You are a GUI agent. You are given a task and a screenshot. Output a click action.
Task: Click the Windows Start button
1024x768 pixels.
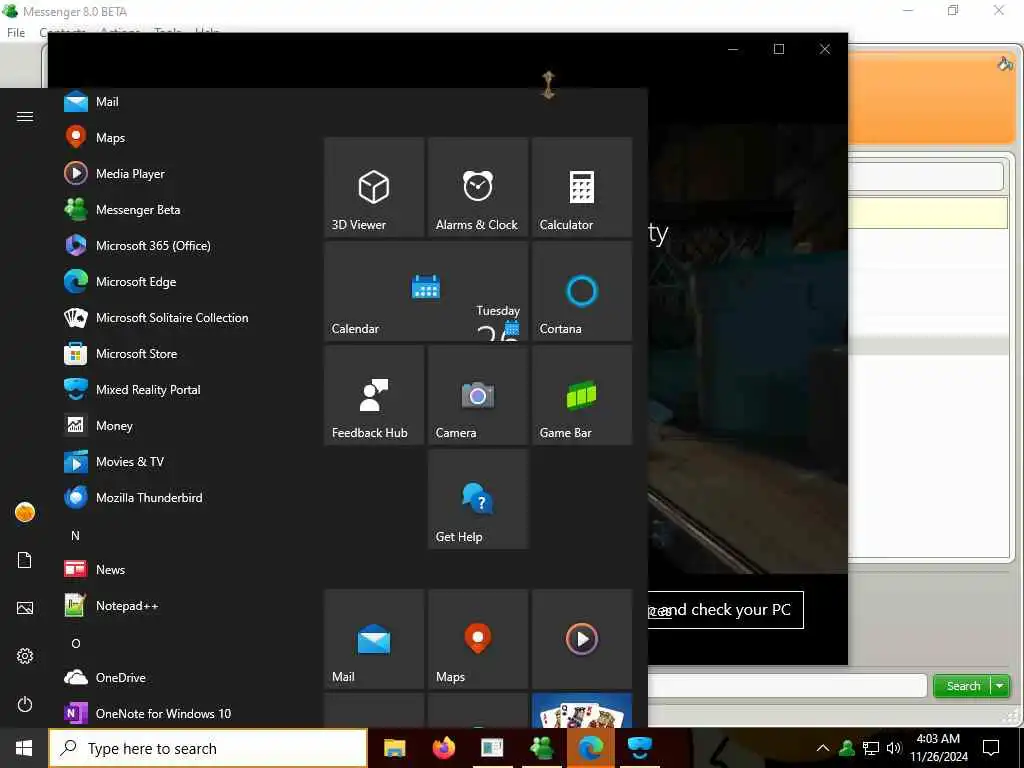click(x=24, y=748)
